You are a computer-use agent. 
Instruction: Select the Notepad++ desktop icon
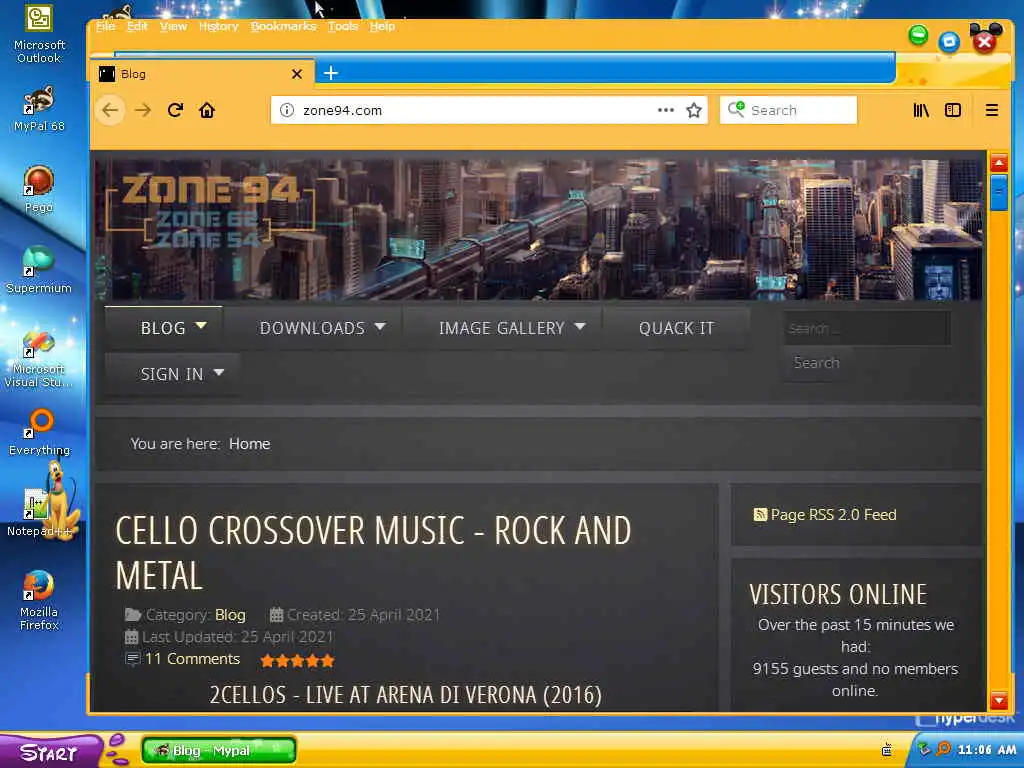39,513
